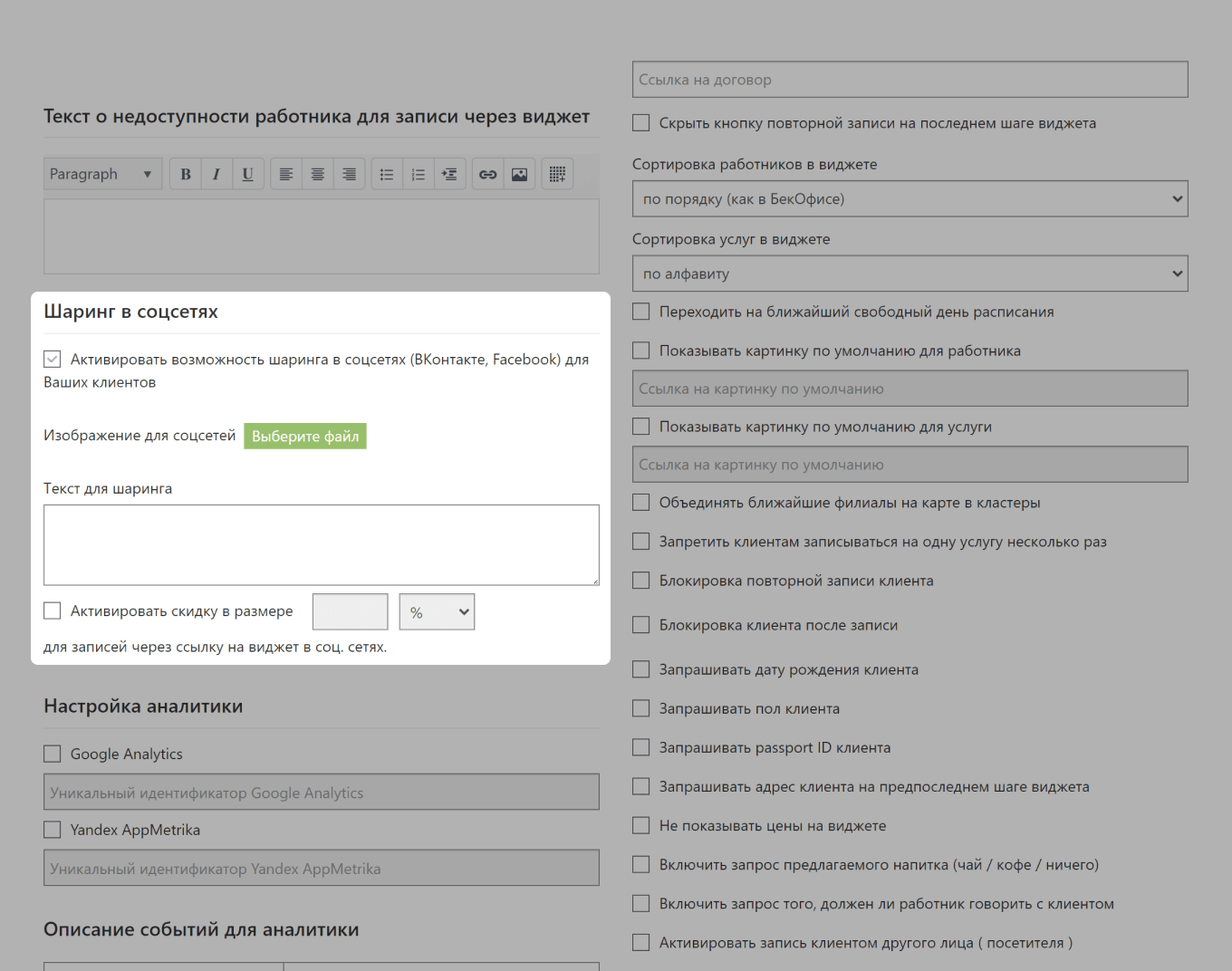Uncheck the social sharing activation checkbox
Viewport: 1232px width, 971px height.
tap(53, 360)
